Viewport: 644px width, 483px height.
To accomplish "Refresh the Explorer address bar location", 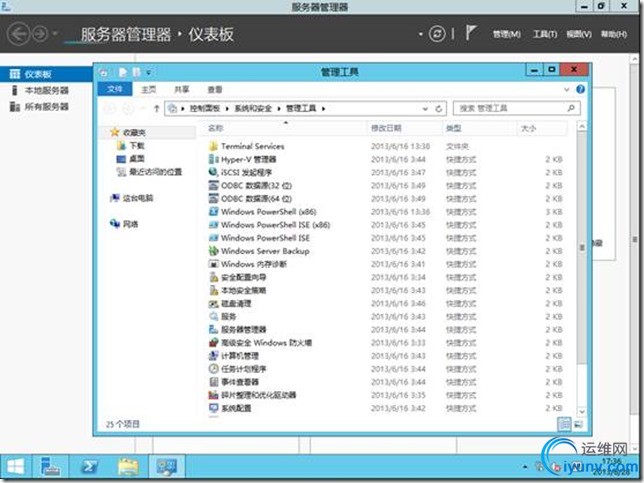I will pyautogui.click(x=439, y=109).
